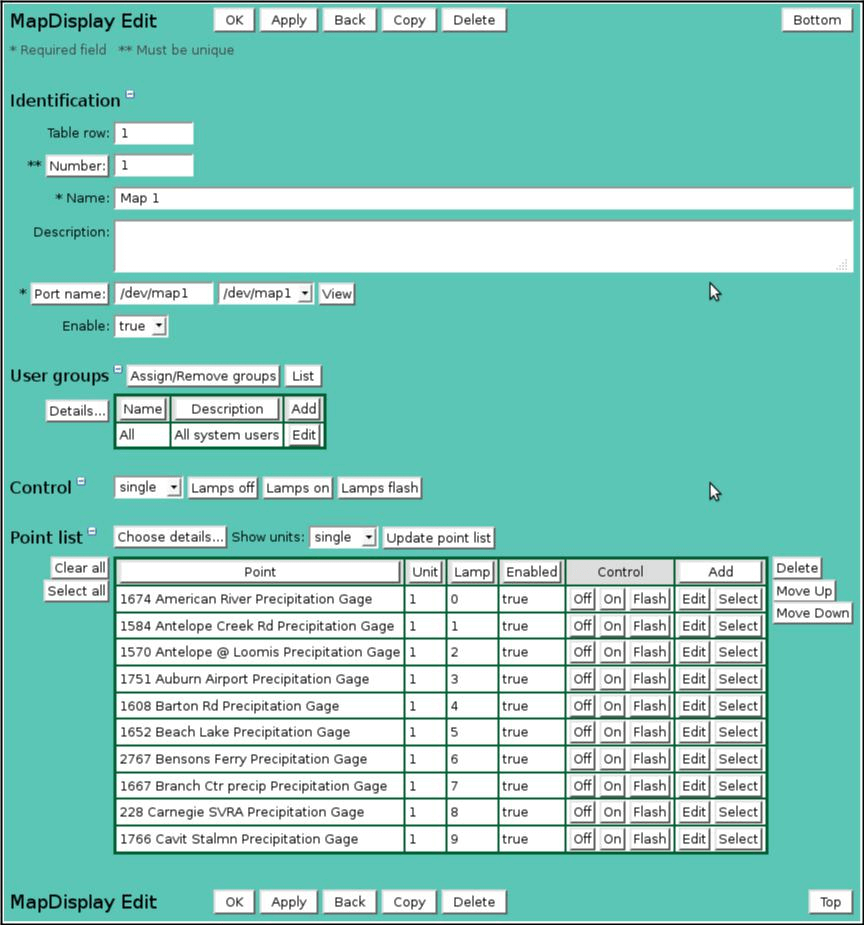Screen dimensions: 864x925
Task: Open user group Details...
Action: tap(77, 411)
